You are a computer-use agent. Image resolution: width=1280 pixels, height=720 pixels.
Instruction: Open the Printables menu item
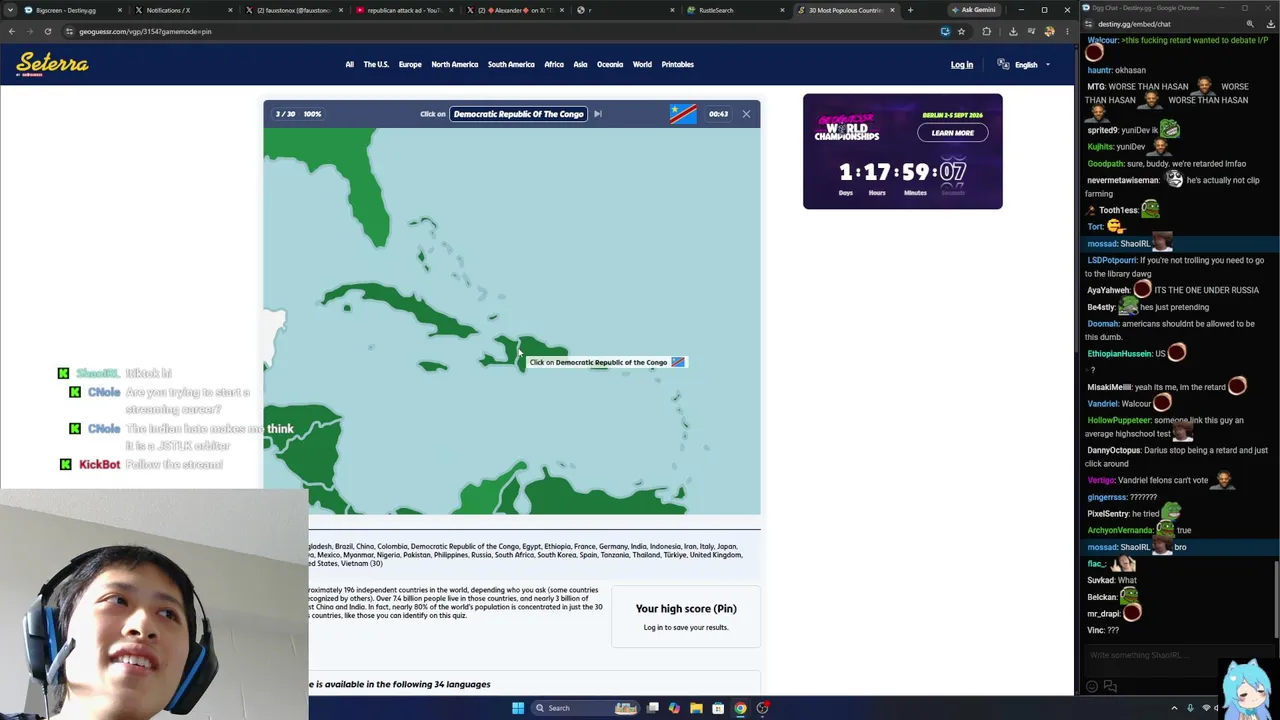[677, 65]
